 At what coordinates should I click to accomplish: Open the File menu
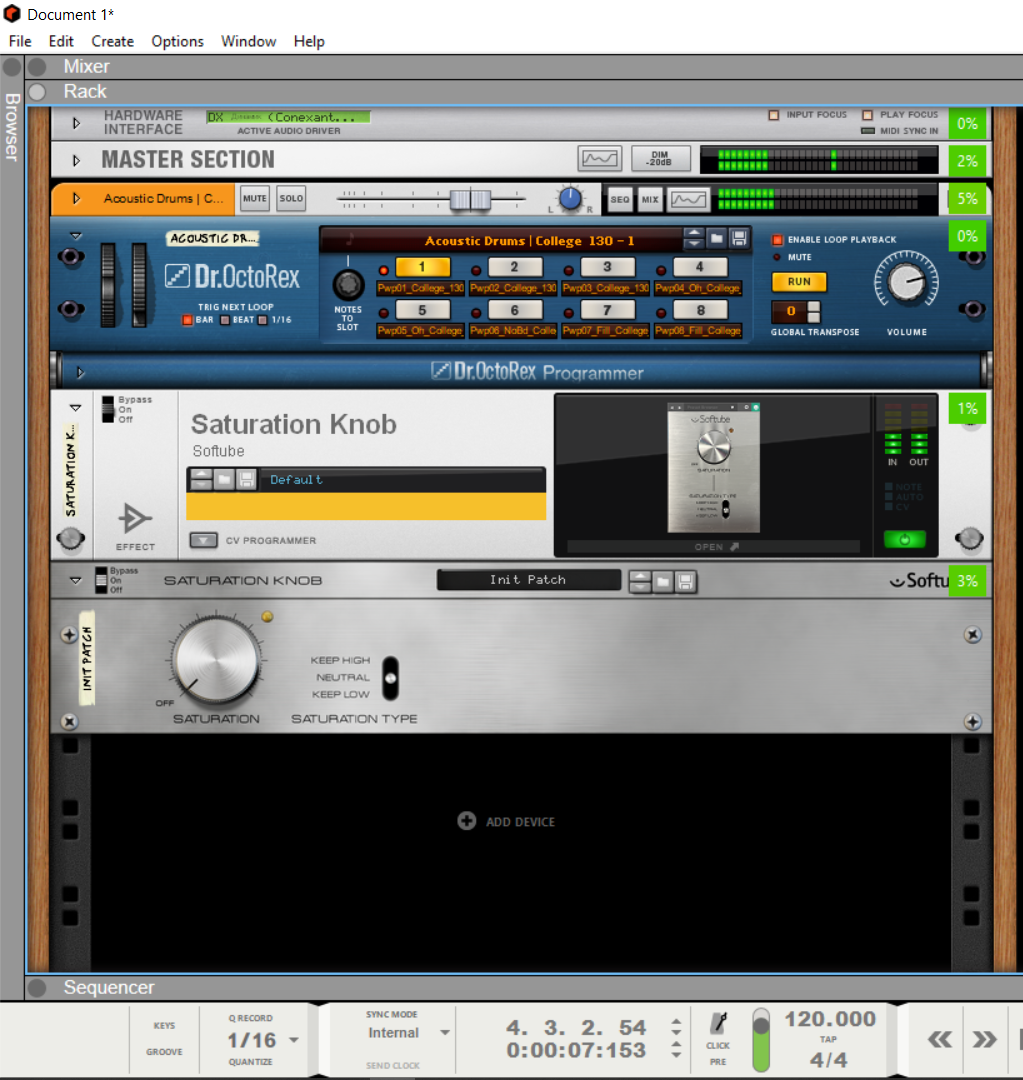tap(20, 41)
